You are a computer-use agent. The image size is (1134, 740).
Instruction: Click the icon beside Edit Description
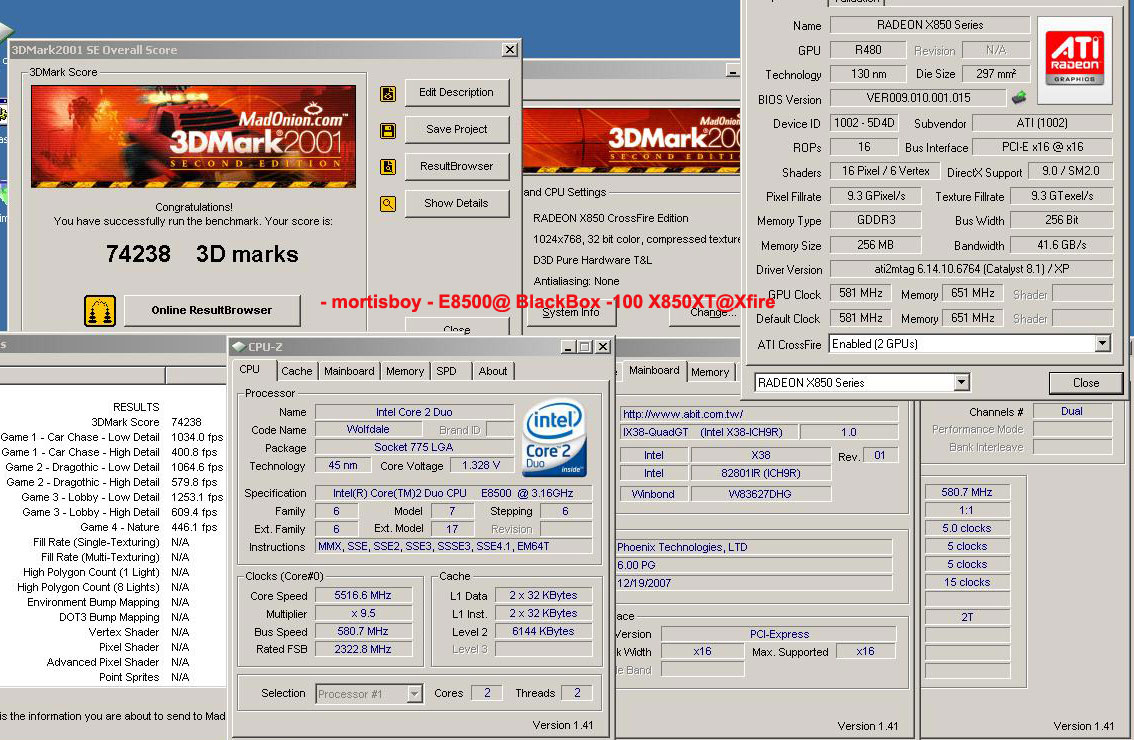coord(388,93)
